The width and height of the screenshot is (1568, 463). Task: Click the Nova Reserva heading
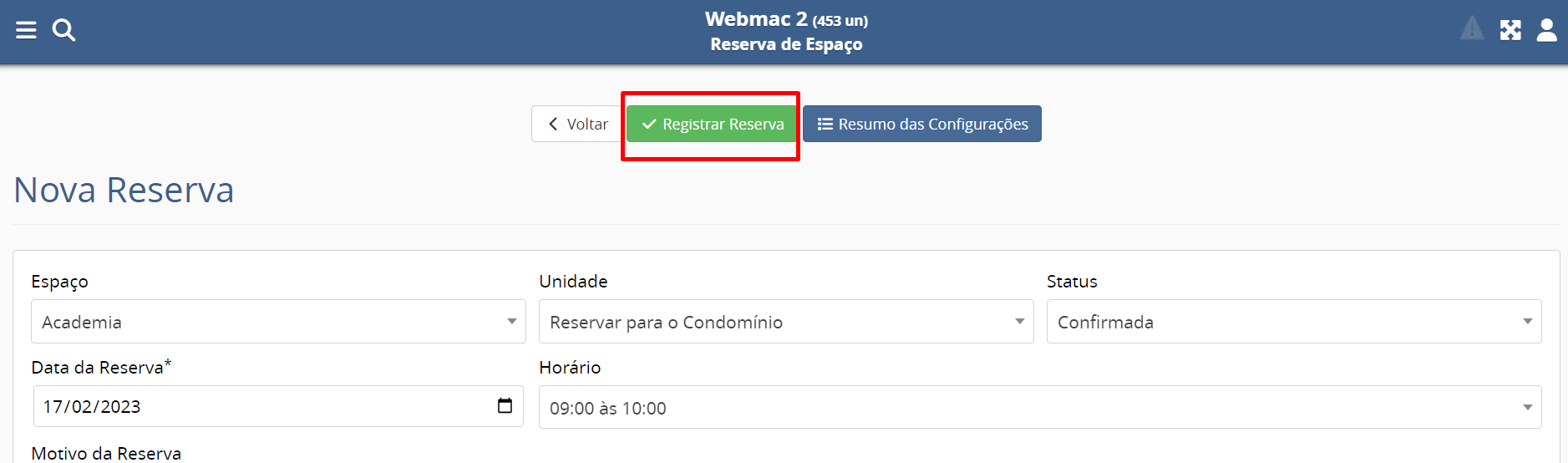pos(124,191)
